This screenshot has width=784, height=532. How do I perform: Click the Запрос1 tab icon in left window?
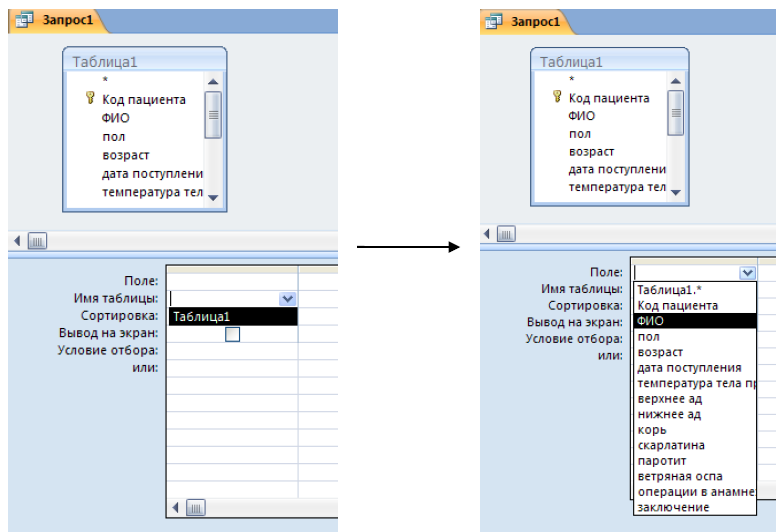click(x=24, y=20)
